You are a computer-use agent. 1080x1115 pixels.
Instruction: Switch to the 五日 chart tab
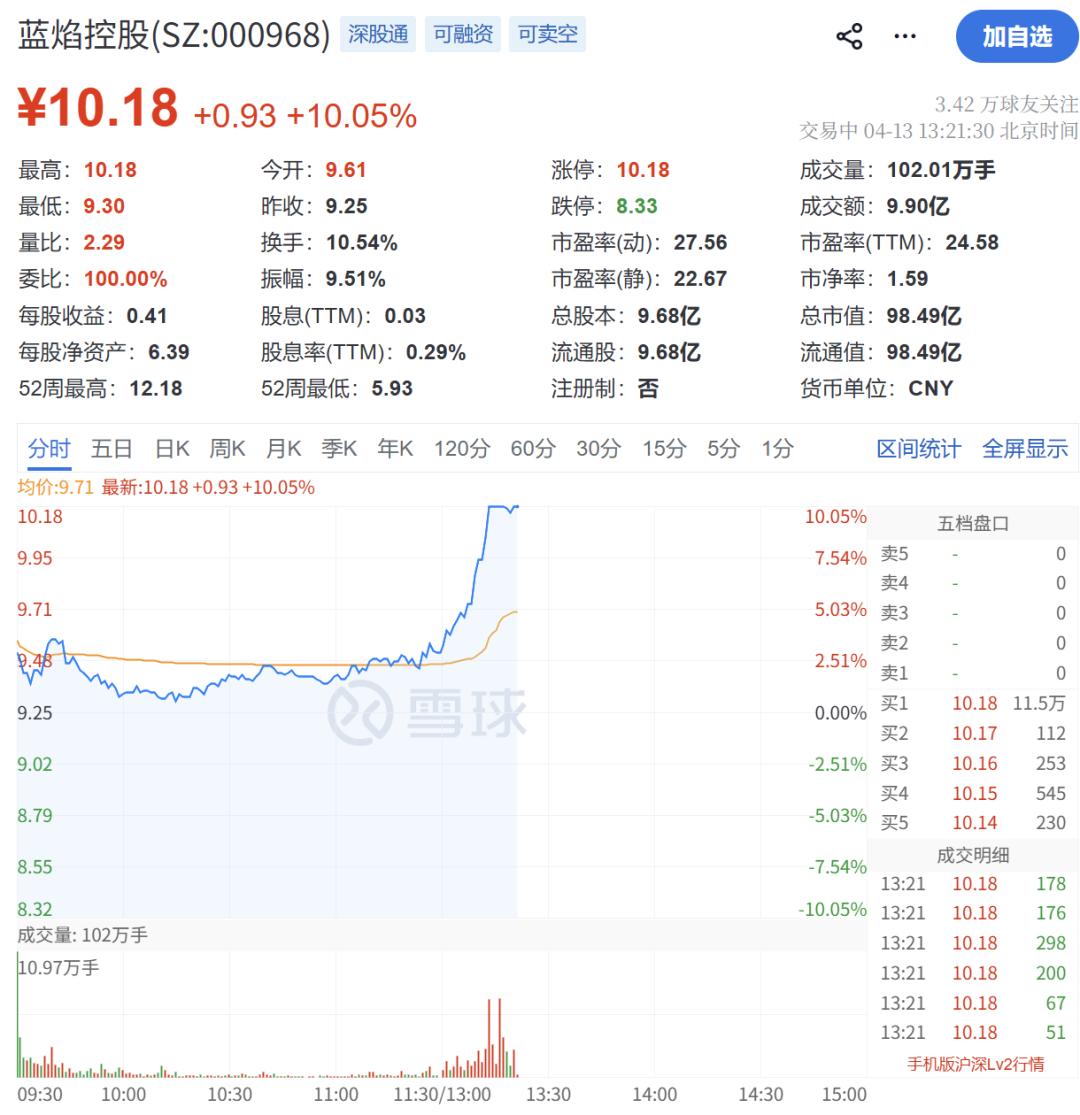pyautogui.click(x=112, y=448)
